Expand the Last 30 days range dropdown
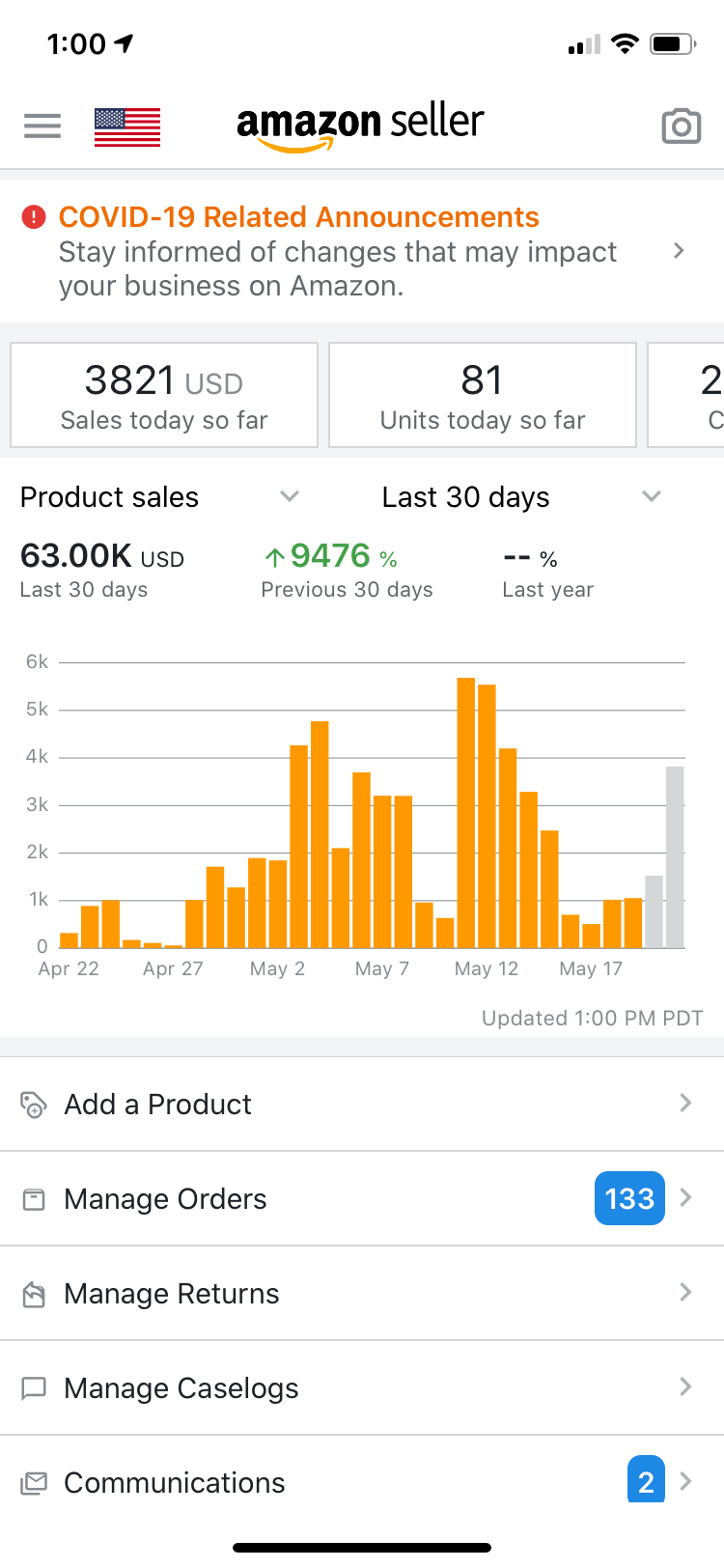The width and height of the screenshot is (724, 1568). (x=652, y=496)
